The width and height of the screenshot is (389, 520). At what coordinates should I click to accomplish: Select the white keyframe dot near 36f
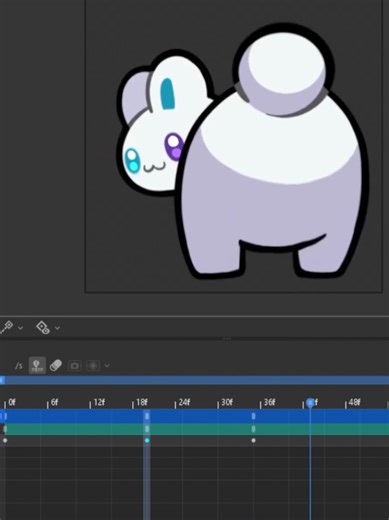coord(253,440)
